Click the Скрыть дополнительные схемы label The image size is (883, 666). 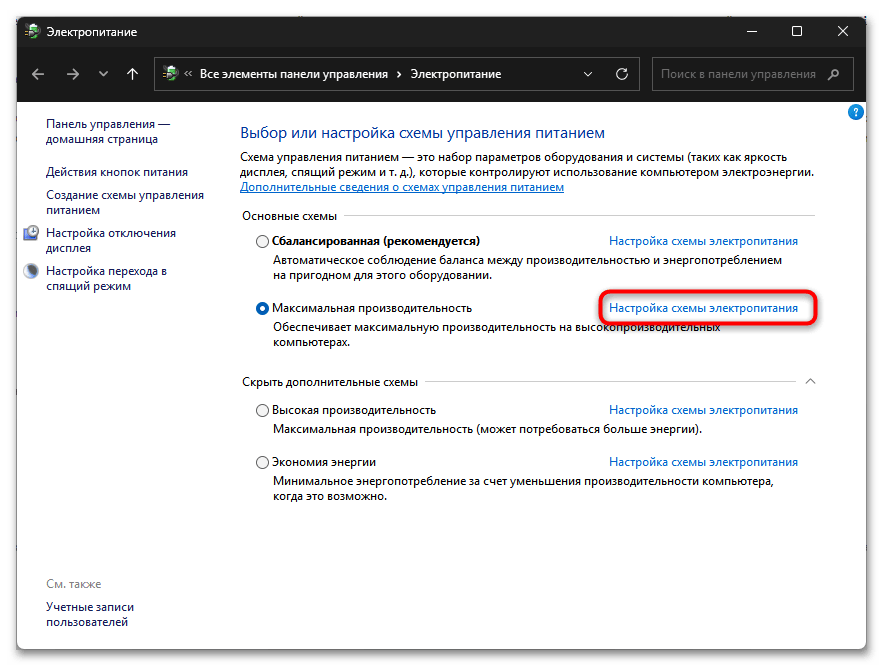tap(330, 382)
